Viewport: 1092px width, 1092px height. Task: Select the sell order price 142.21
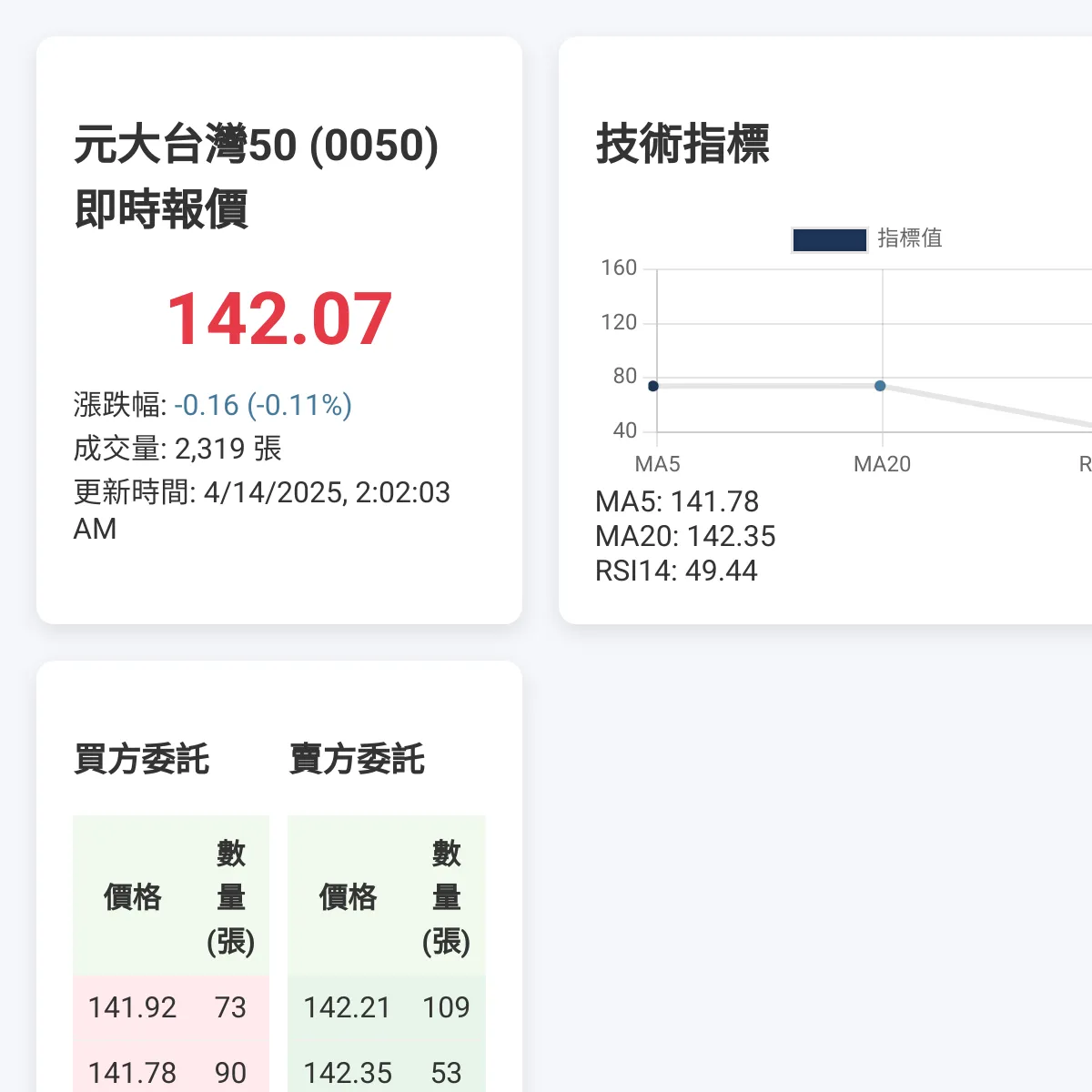point(347,1007)
